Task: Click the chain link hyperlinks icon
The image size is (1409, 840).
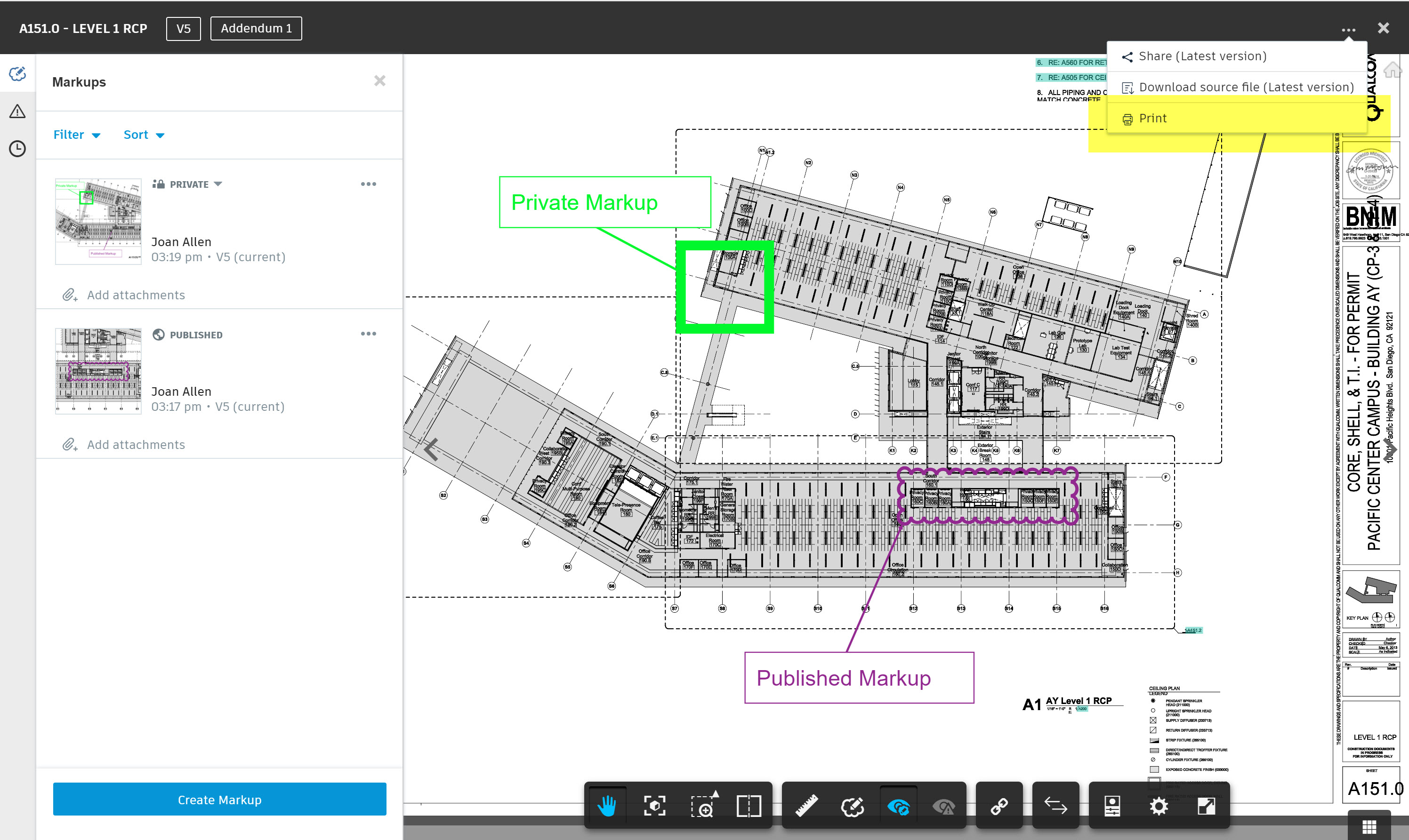Action: (999, 806)
